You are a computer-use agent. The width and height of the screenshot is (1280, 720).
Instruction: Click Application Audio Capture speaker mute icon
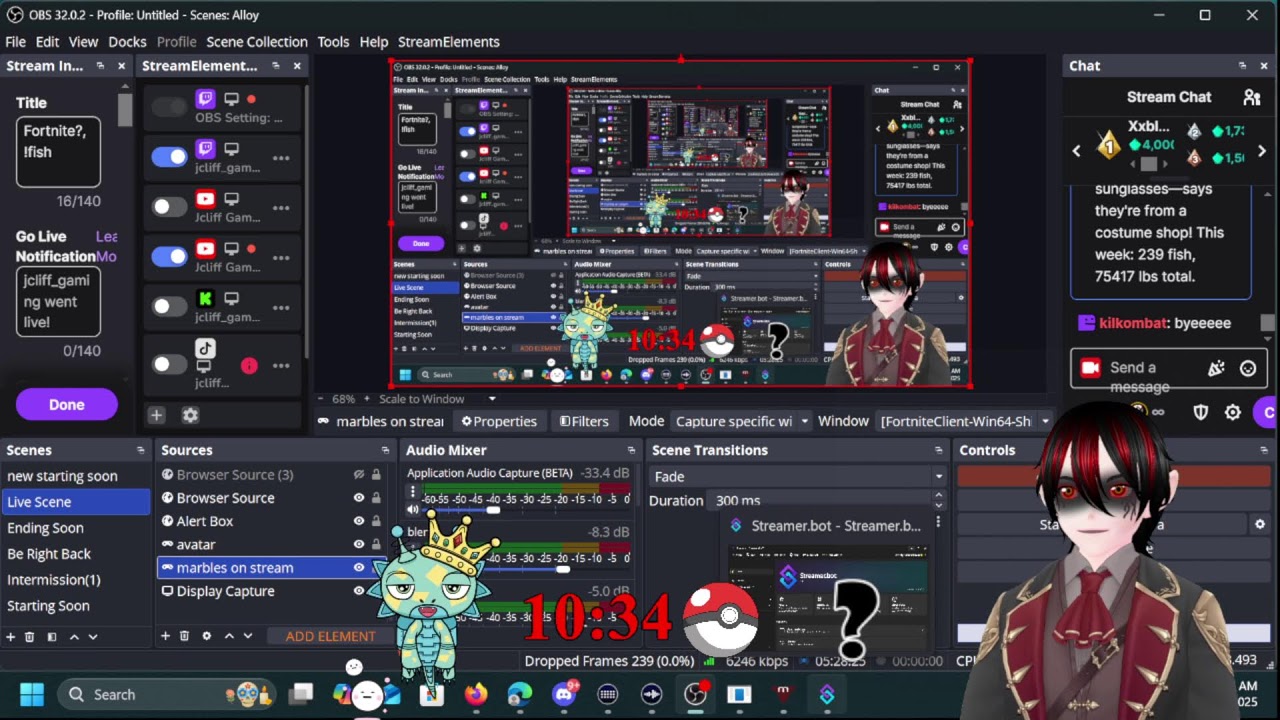pos(413,510)
